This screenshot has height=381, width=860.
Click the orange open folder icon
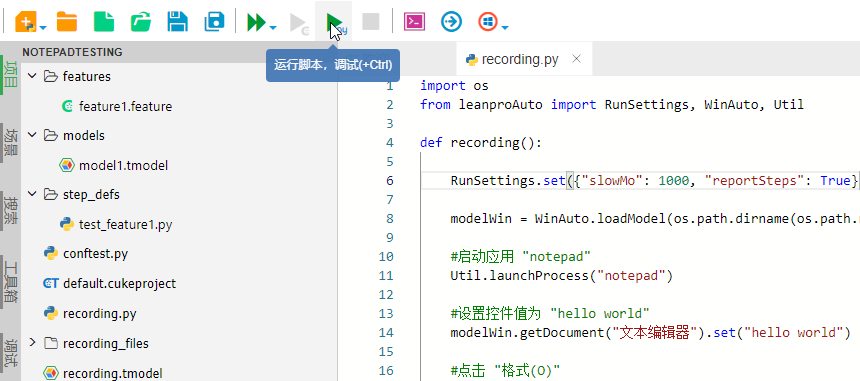[67, 22]
